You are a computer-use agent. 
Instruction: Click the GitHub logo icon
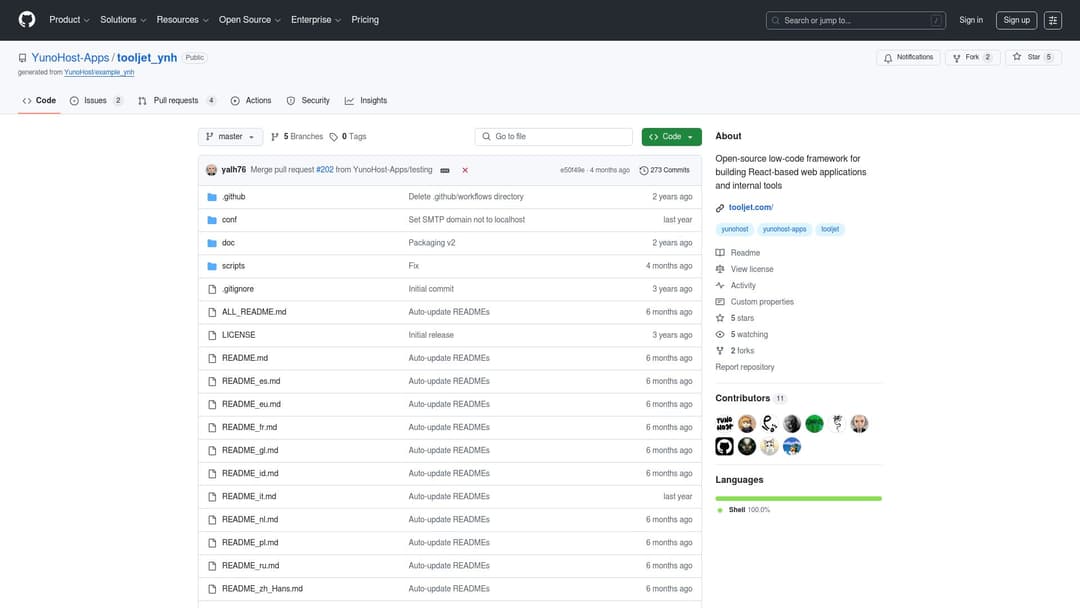tap(27, 20)
